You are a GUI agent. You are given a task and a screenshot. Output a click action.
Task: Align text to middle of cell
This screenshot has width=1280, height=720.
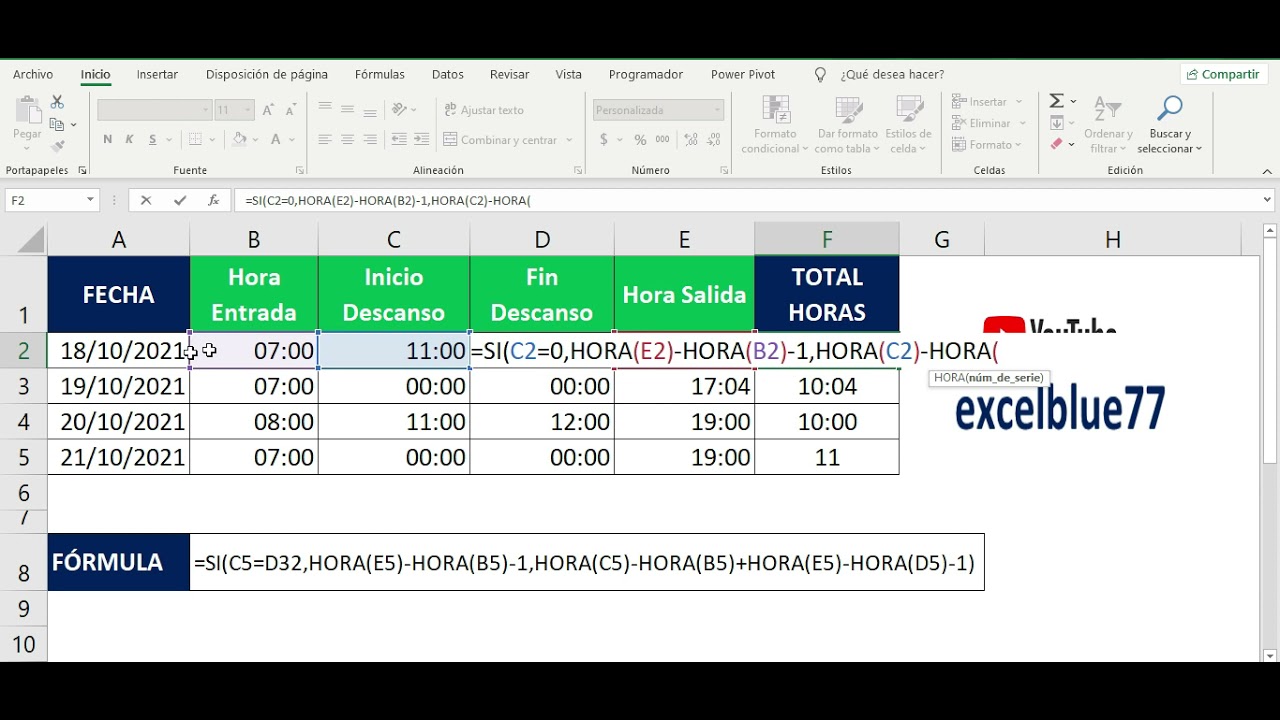[x=348, y=109]
